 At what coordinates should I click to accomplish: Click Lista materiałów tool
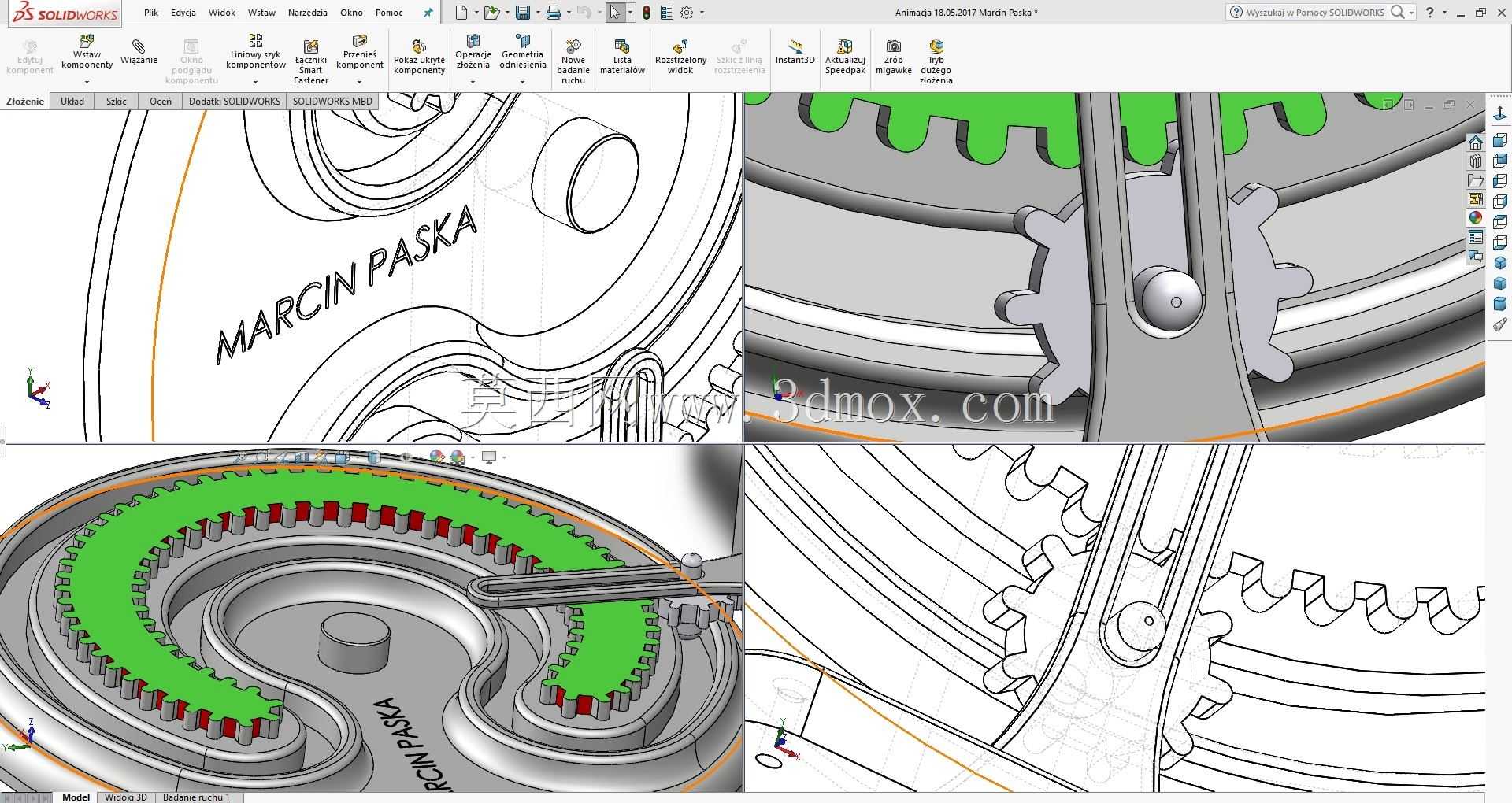coord(622,57)
